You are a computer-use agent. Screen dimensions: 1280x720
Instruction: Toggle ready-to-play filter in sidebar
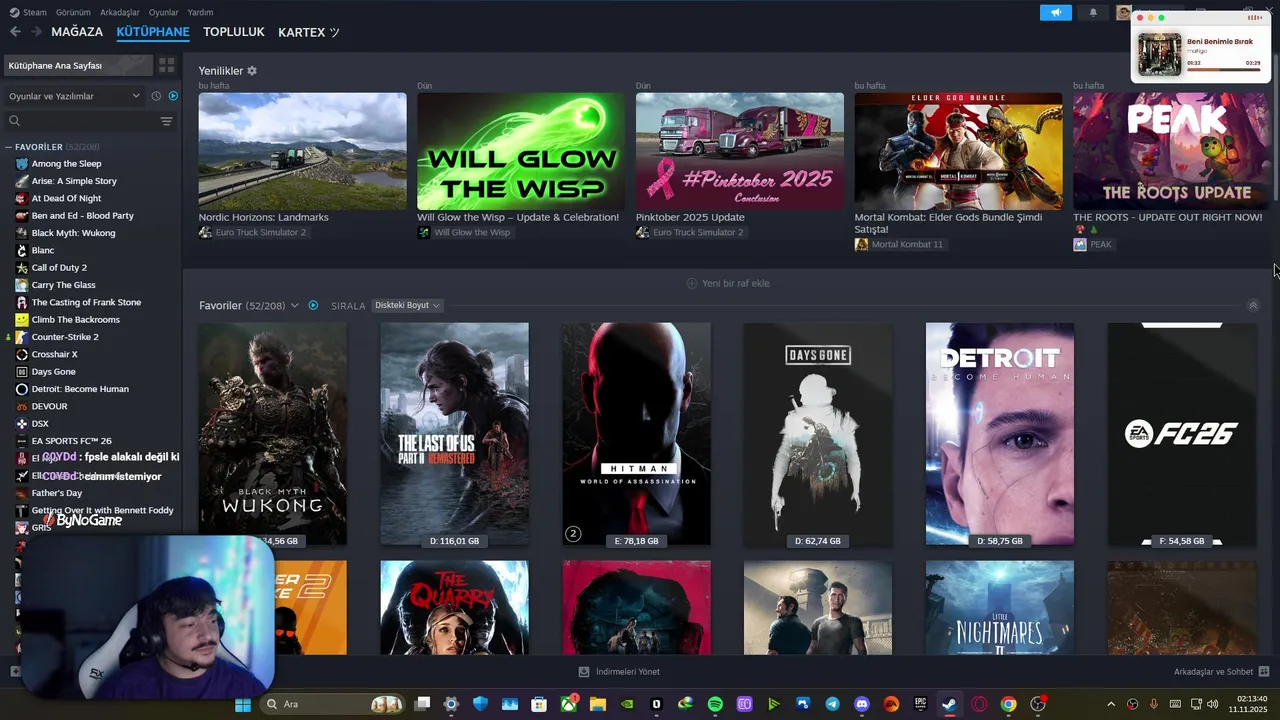[x=173, y=96]
